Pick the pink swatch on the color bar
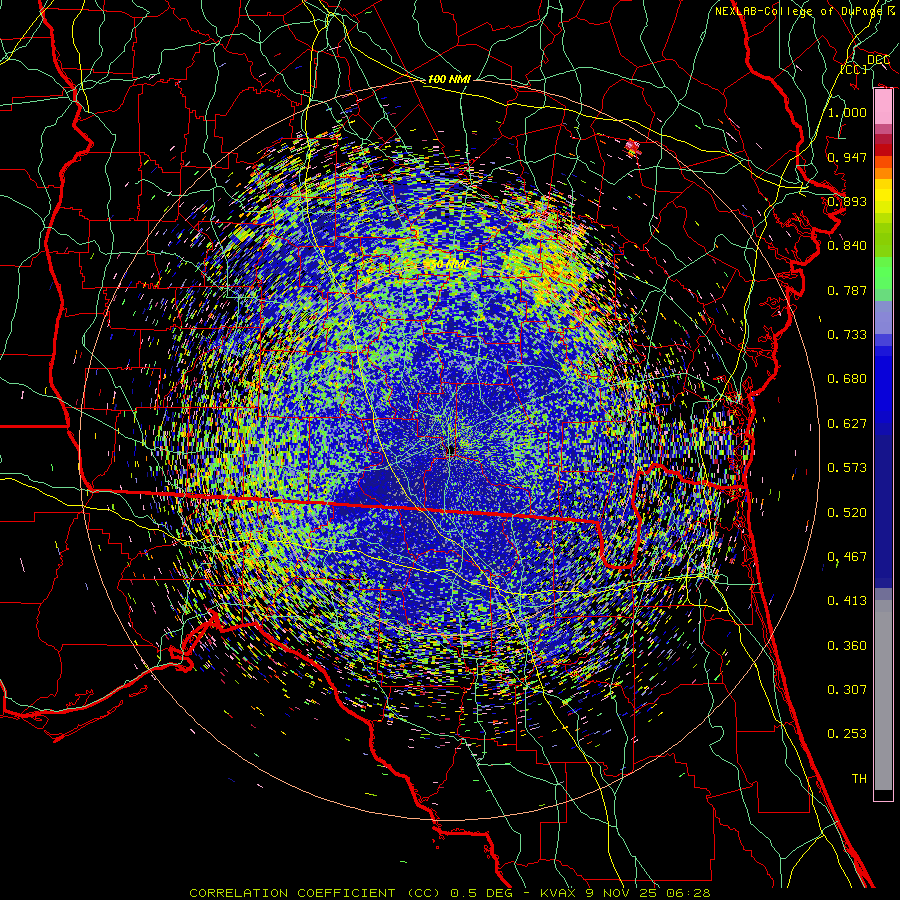Screen dimensions: 900x900 pos(883,107)
